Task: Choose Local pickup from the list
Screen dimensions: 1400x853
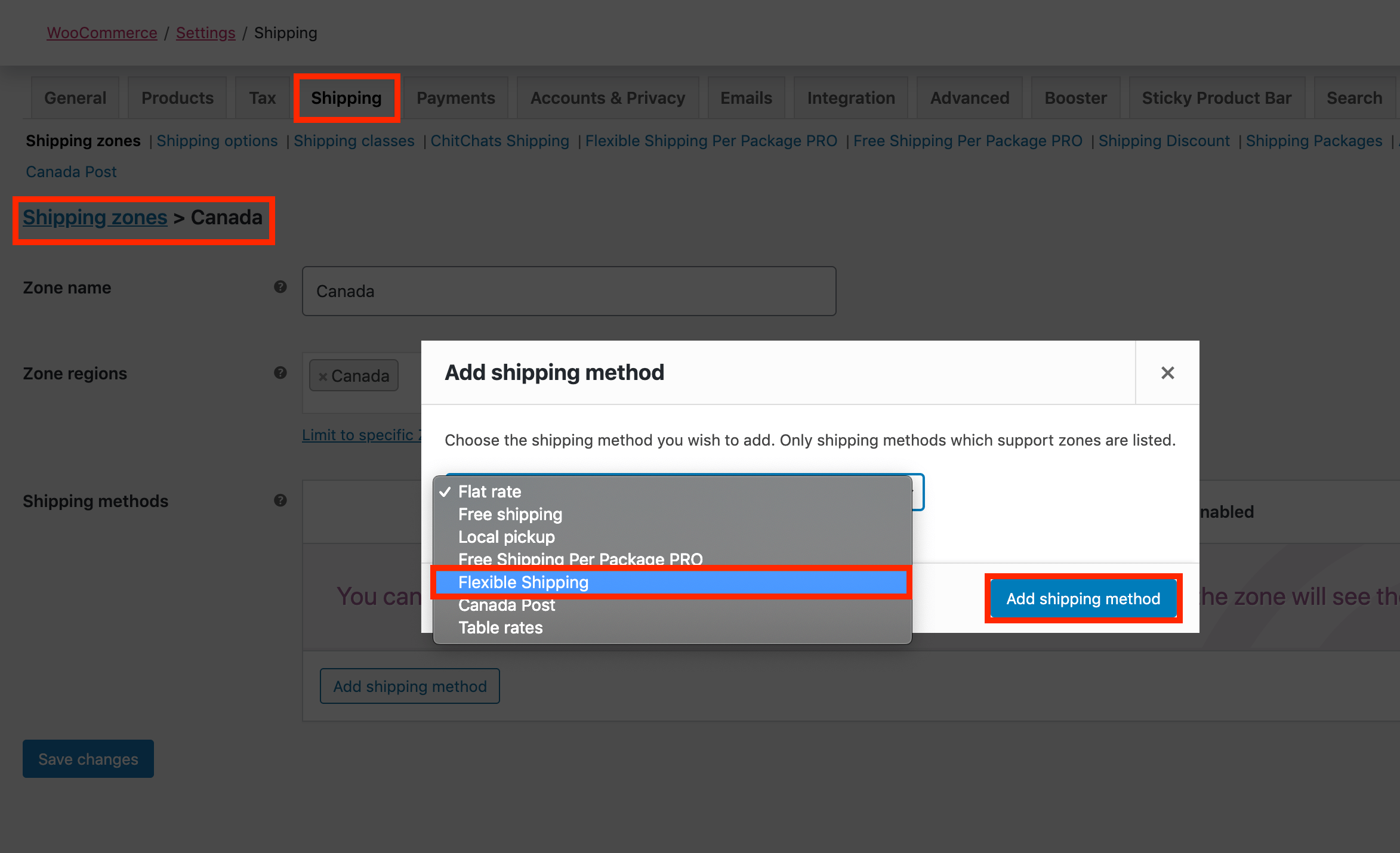Action: [x=506, y=537]
